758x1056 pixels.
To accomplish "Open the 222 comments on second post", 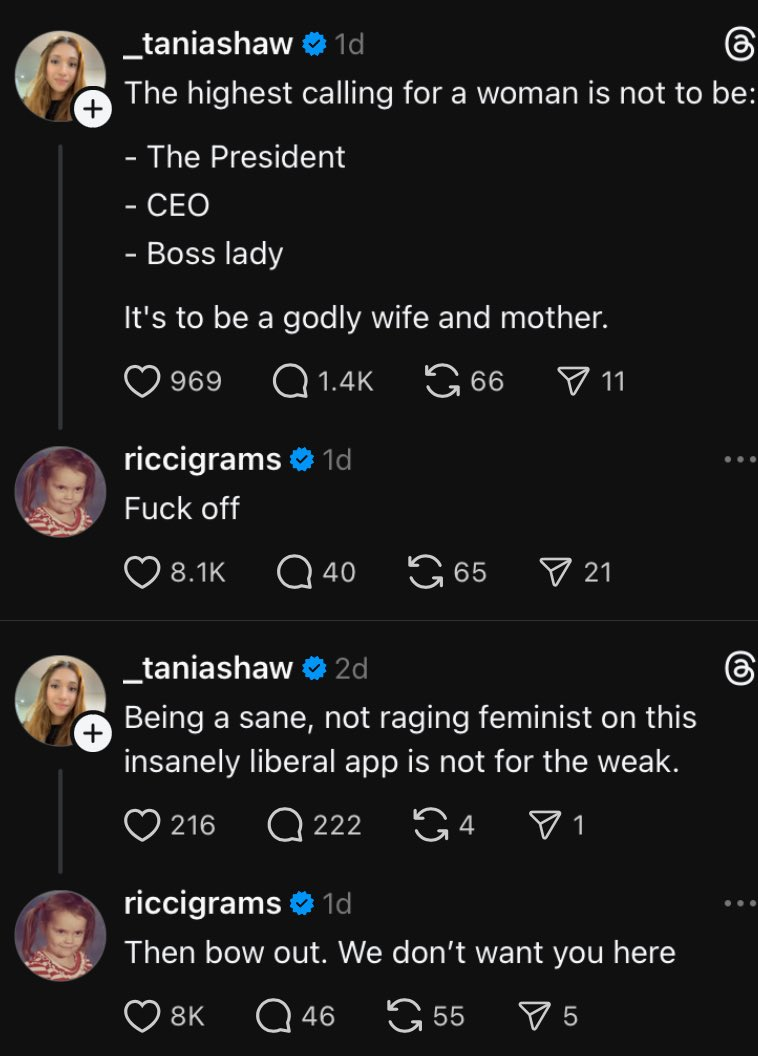I will (x=285, y=825).
